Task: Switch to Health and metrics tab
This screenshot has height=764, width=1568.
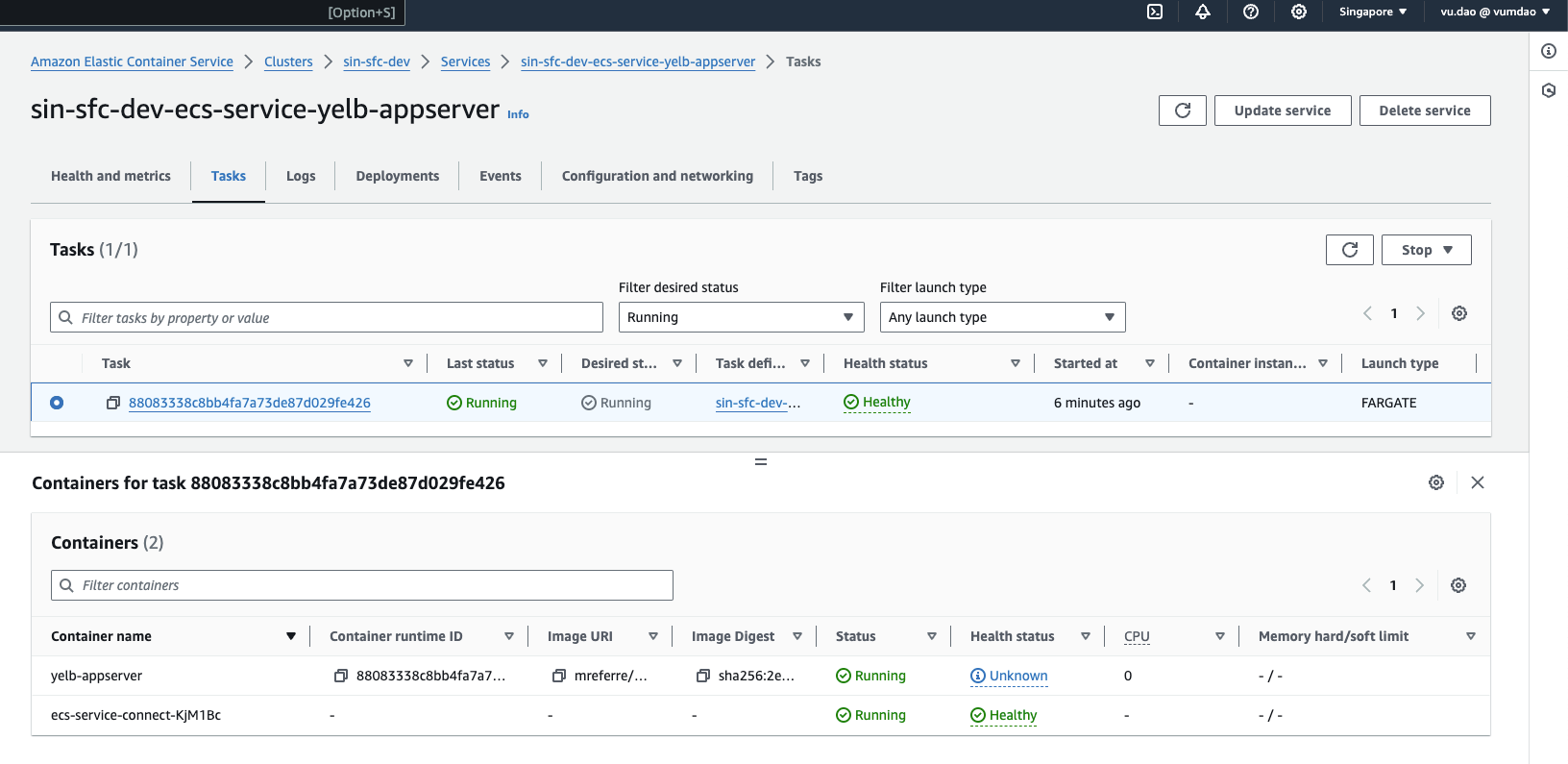Action: click(110, 176)
